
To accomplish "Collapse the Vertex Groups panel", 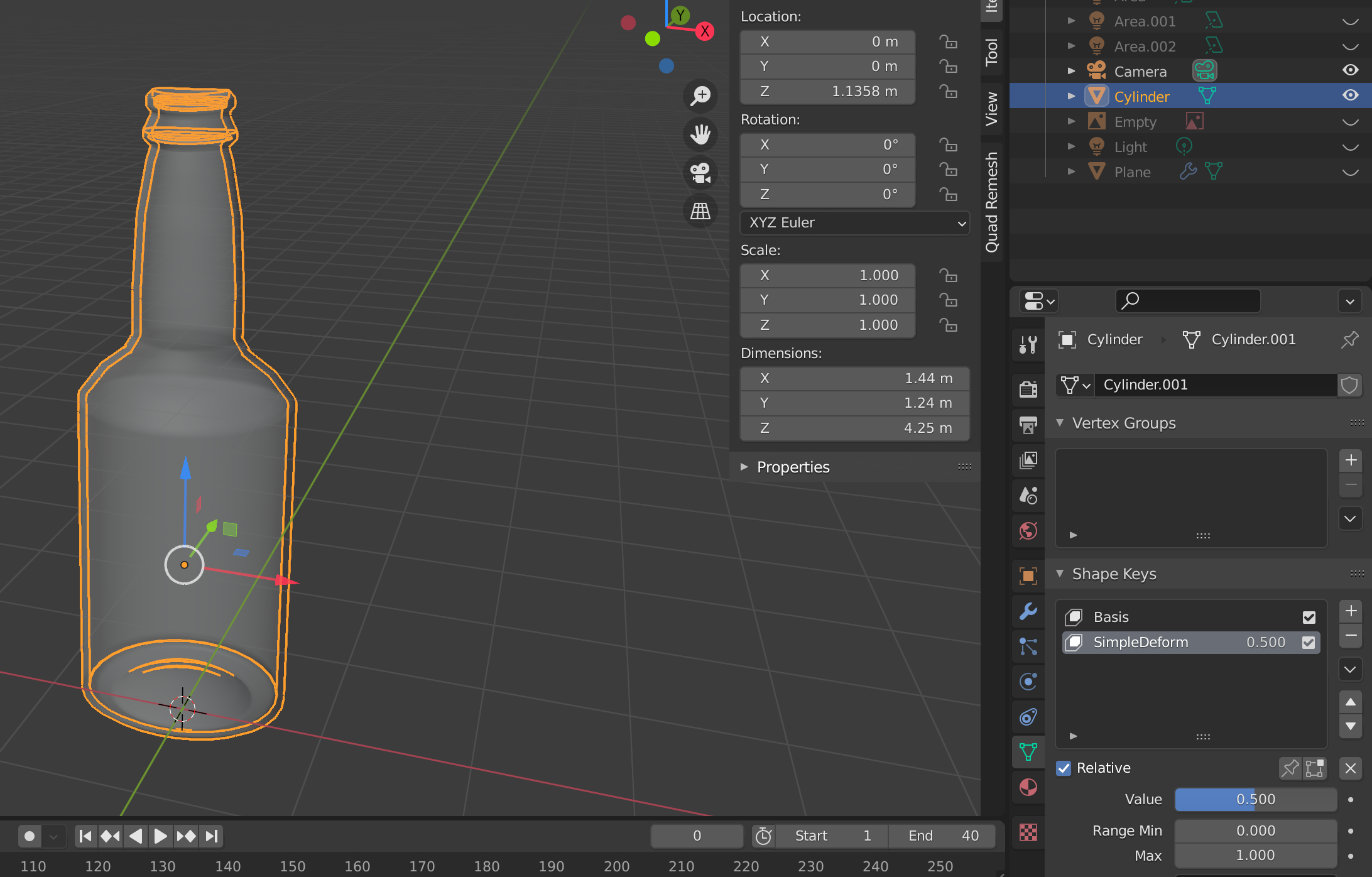I will click(x=1123, y=423).
